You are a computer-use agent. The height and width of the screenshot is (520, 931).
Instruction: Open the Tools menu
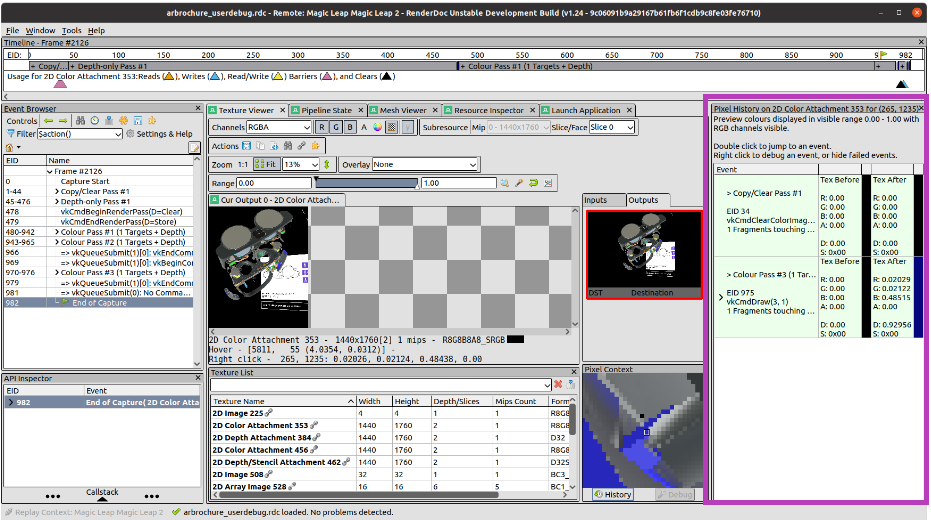[71, 31]
